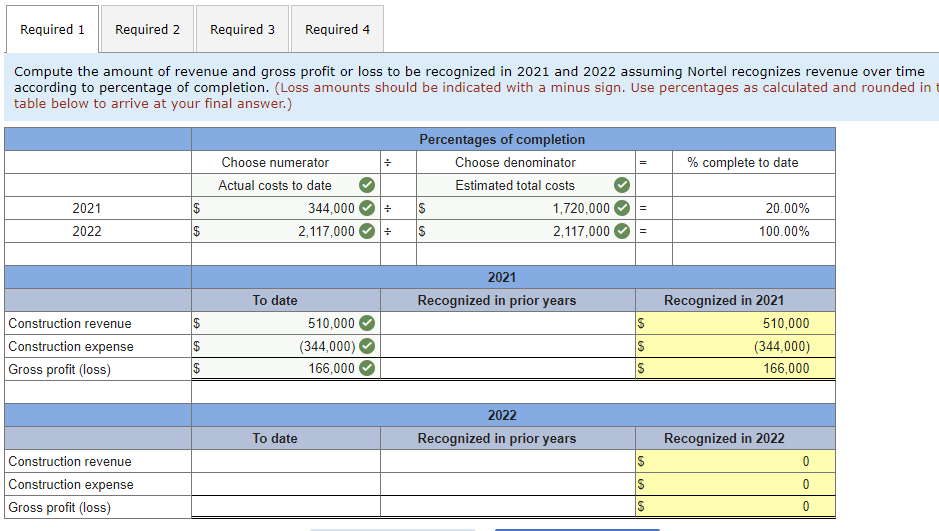Click 2022 Construction expense To date field
Image resolution: width=939 pixels, height=531 pixels.
click(x=286, y=484)
